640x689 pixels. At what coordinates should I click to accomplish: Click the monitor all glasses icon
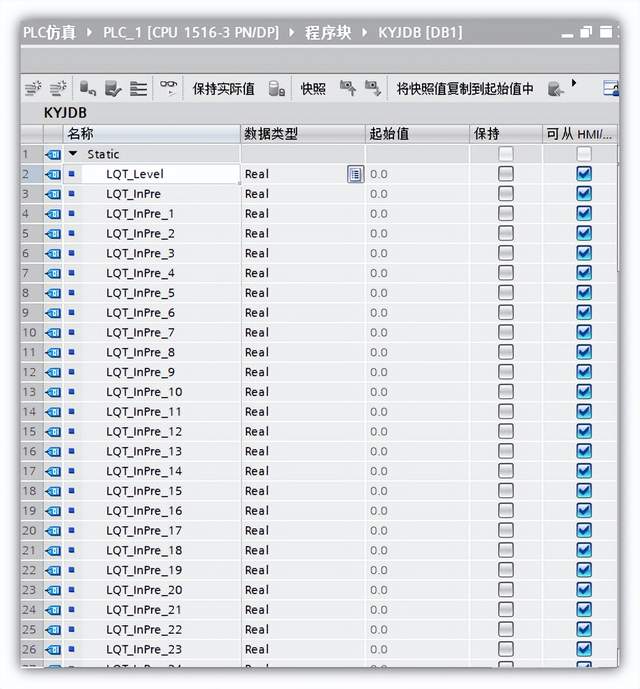pos(168,87)
